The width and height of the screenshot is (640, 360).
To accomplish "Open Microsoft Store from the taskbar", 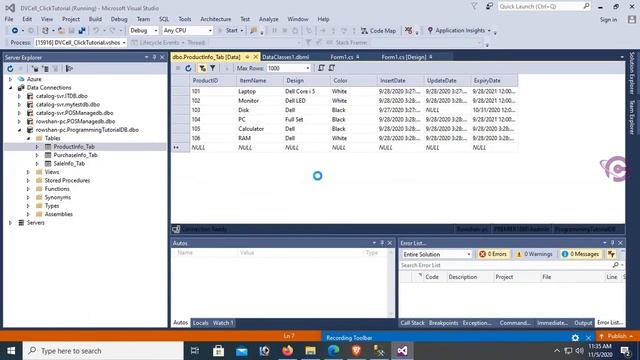I will point(218,351).
